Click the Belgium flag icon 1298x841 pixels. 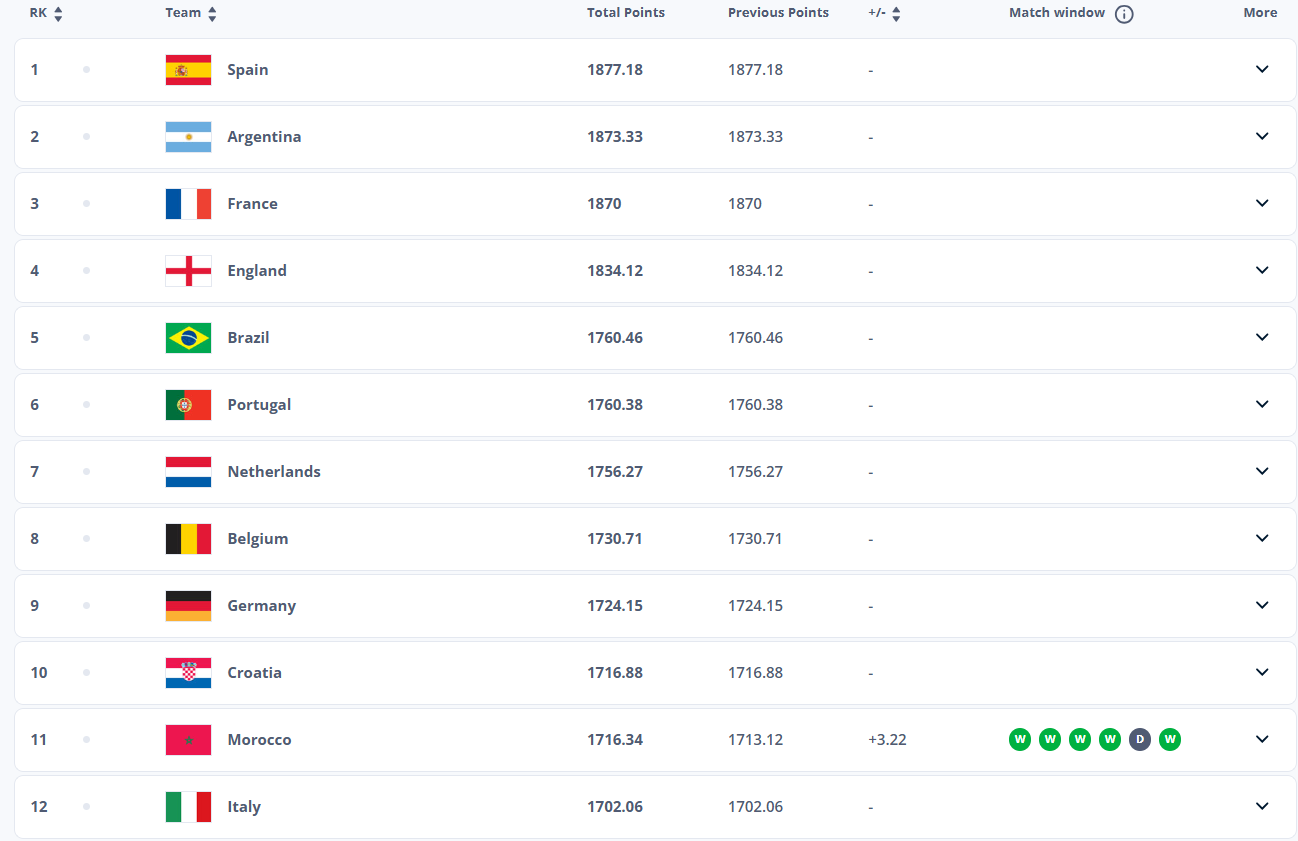pos(188,539)
